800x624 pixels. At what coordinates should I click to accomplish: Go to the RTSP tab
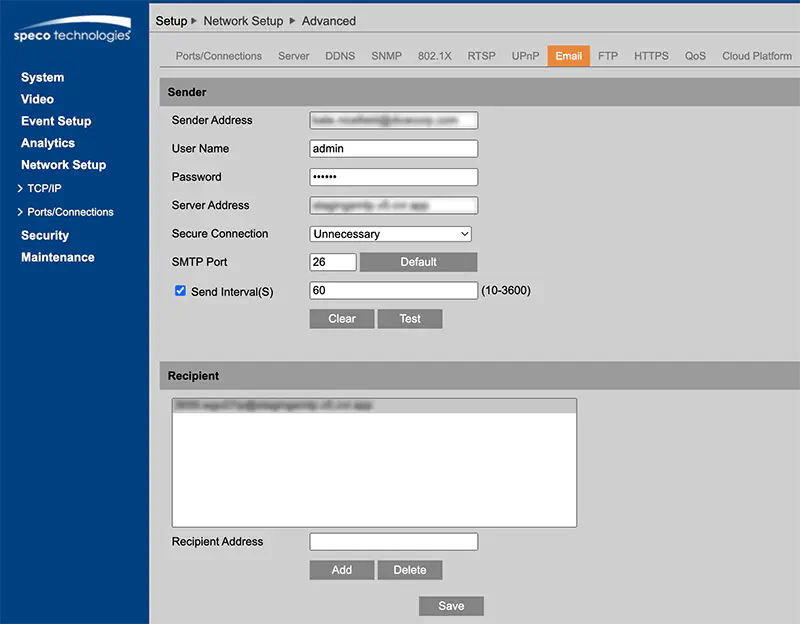point(481,56)
